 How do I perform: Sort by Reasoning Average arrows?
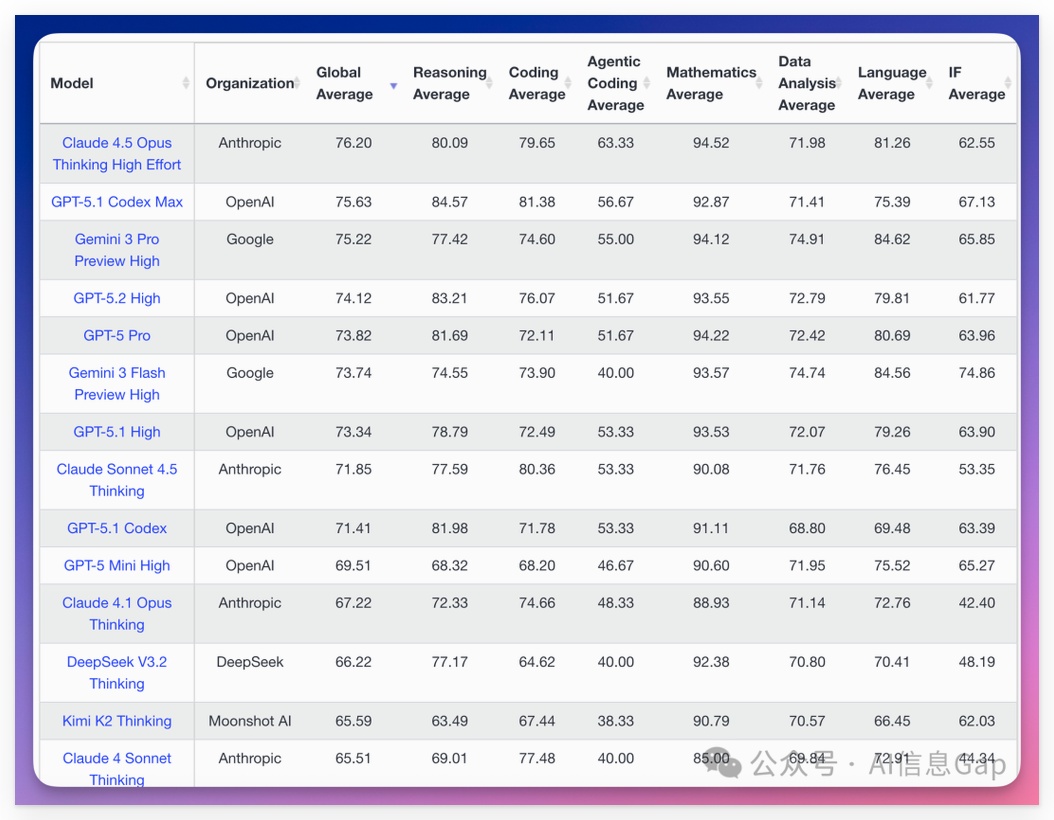tap(489, 83)
